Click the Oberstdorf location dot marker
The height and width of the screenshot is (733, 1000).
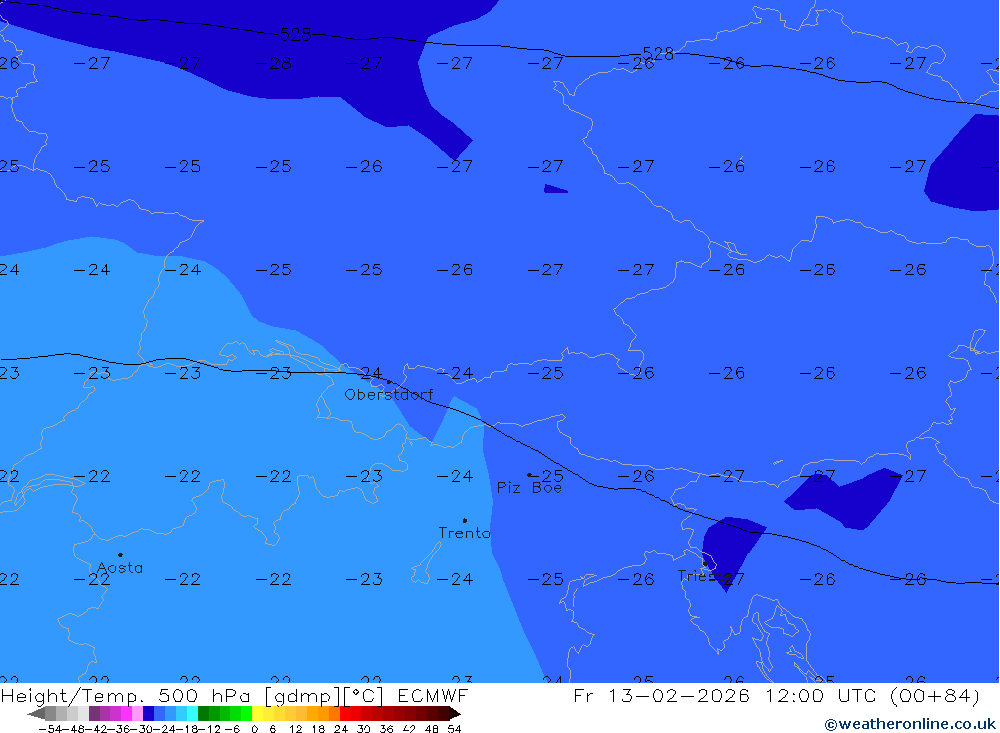click(389, 381)
